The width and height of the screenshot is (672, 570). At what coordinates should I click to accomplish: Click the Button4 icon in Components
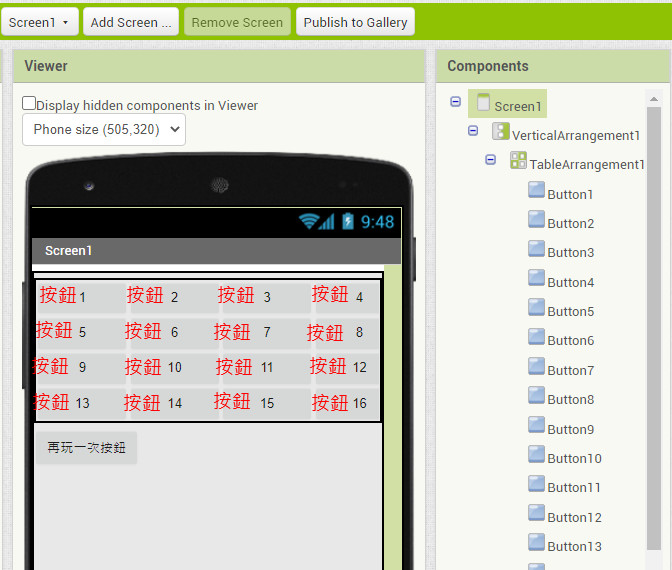coord(536,278)
